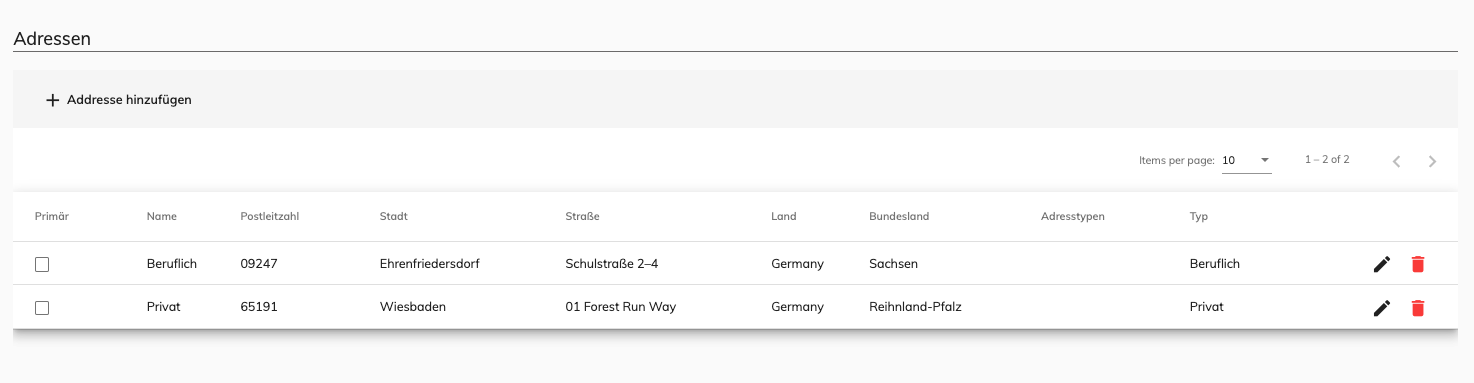The height and width of the screenshot is (383, 1474).
Task: Go to next page of addresses
Action: 1432,161
